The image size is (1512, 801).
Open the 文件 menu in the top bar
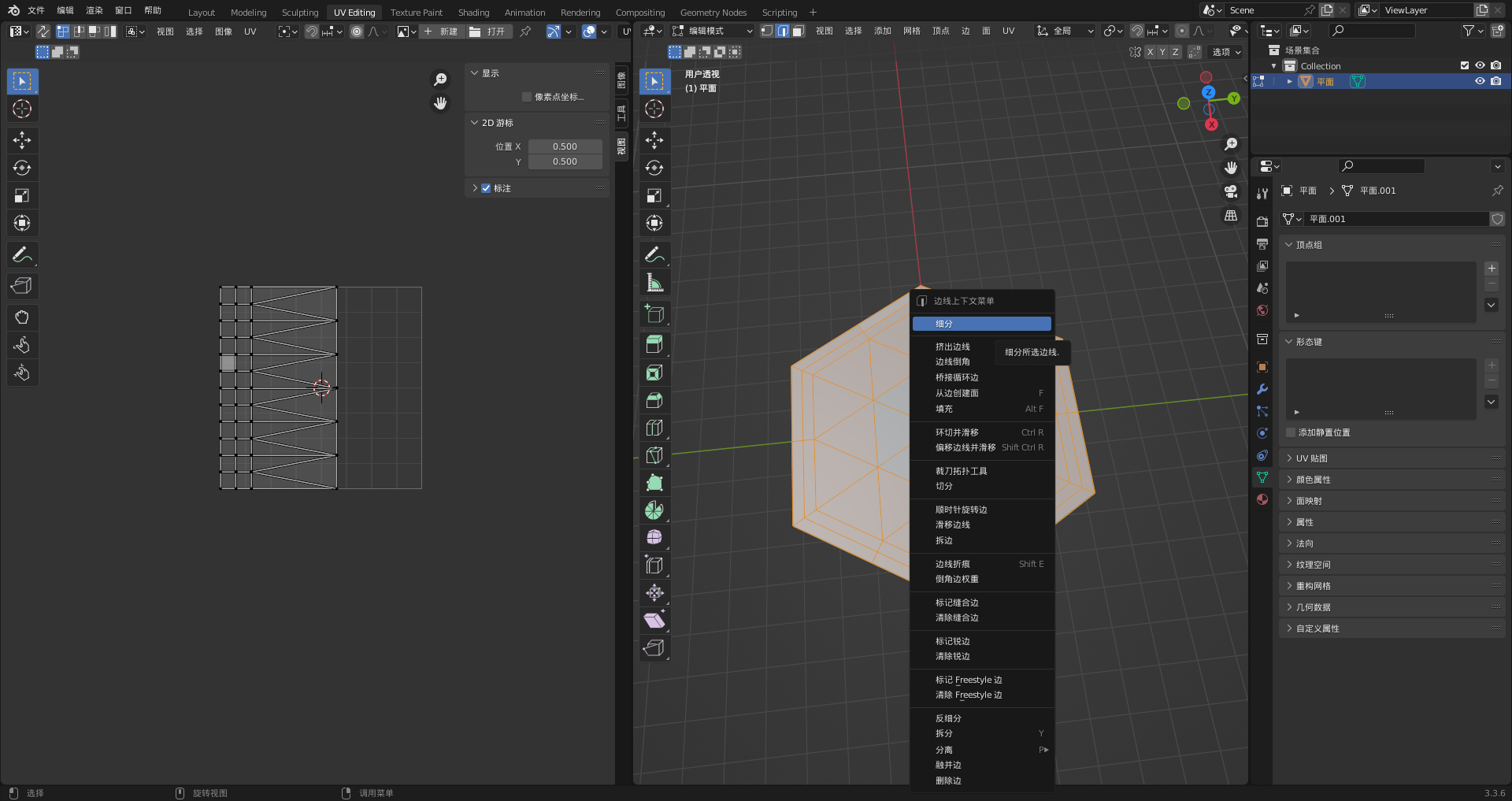pyautogui.click(x=36, y=10)
